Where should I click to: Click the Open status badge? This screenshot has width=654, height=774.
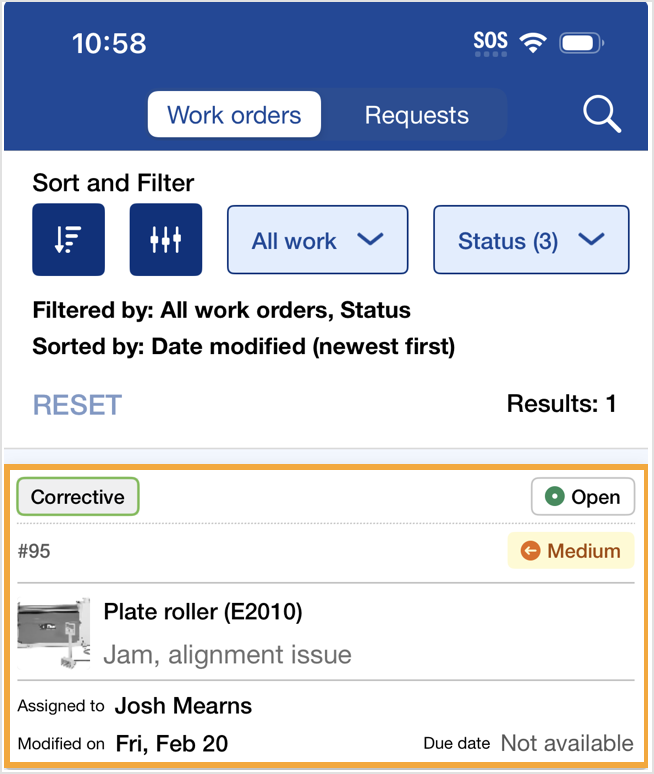(583, 497)
